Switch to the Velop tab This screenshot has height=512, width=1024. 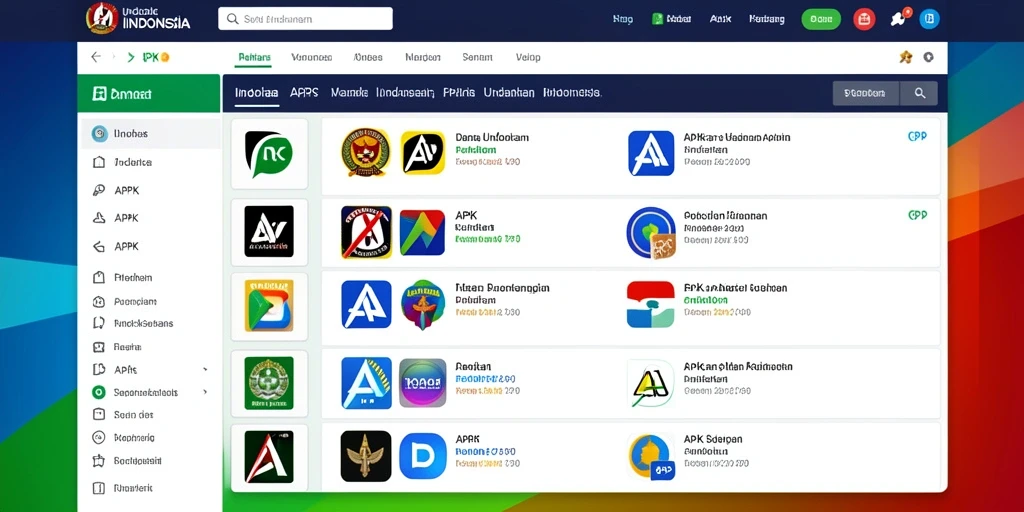[528, 57]
